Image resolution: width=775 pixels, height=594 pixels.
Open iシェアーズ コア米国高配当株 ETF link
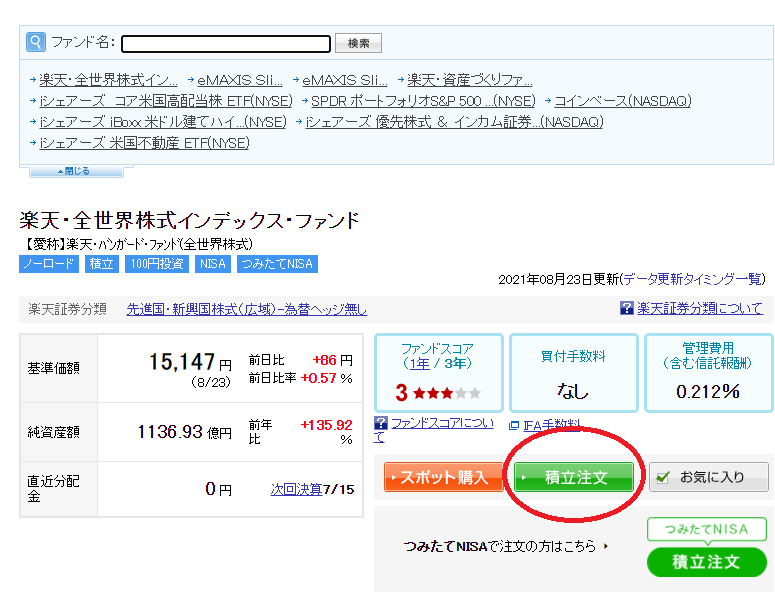pyautogui.click(x=166, y=101)
